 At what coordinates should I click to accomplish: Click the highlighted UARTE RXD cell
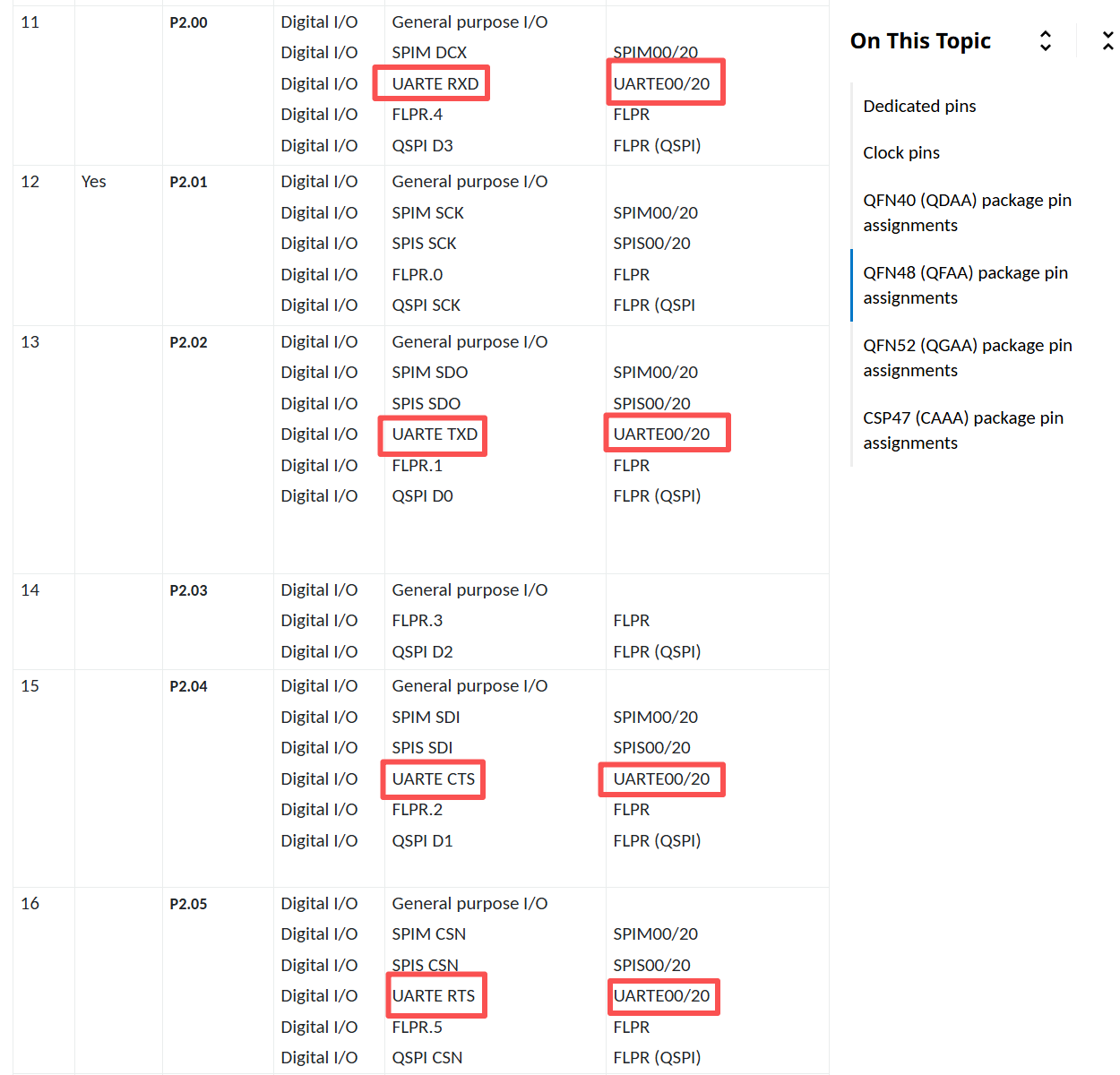click(435, 83)
